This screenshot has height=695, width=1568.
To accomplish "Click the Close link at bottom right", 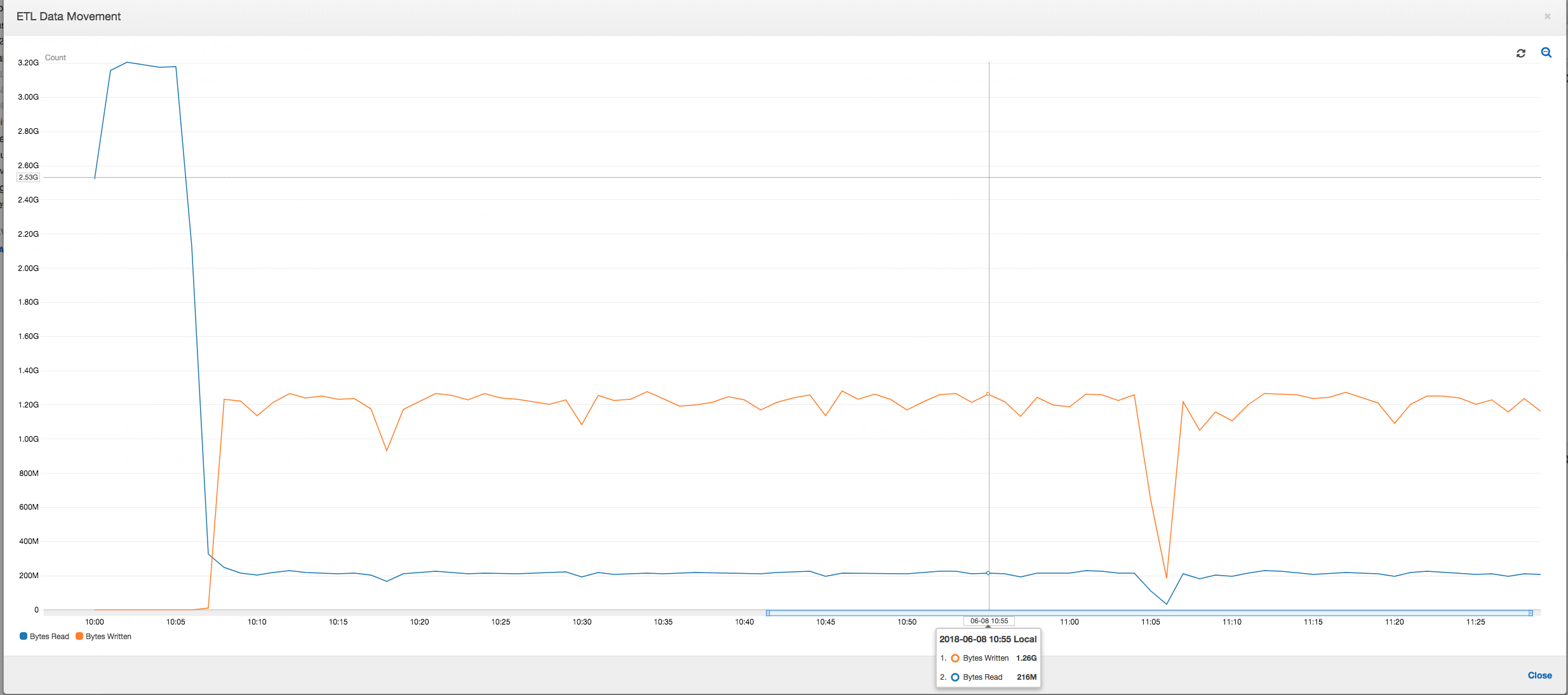I will coord(1539,675).
